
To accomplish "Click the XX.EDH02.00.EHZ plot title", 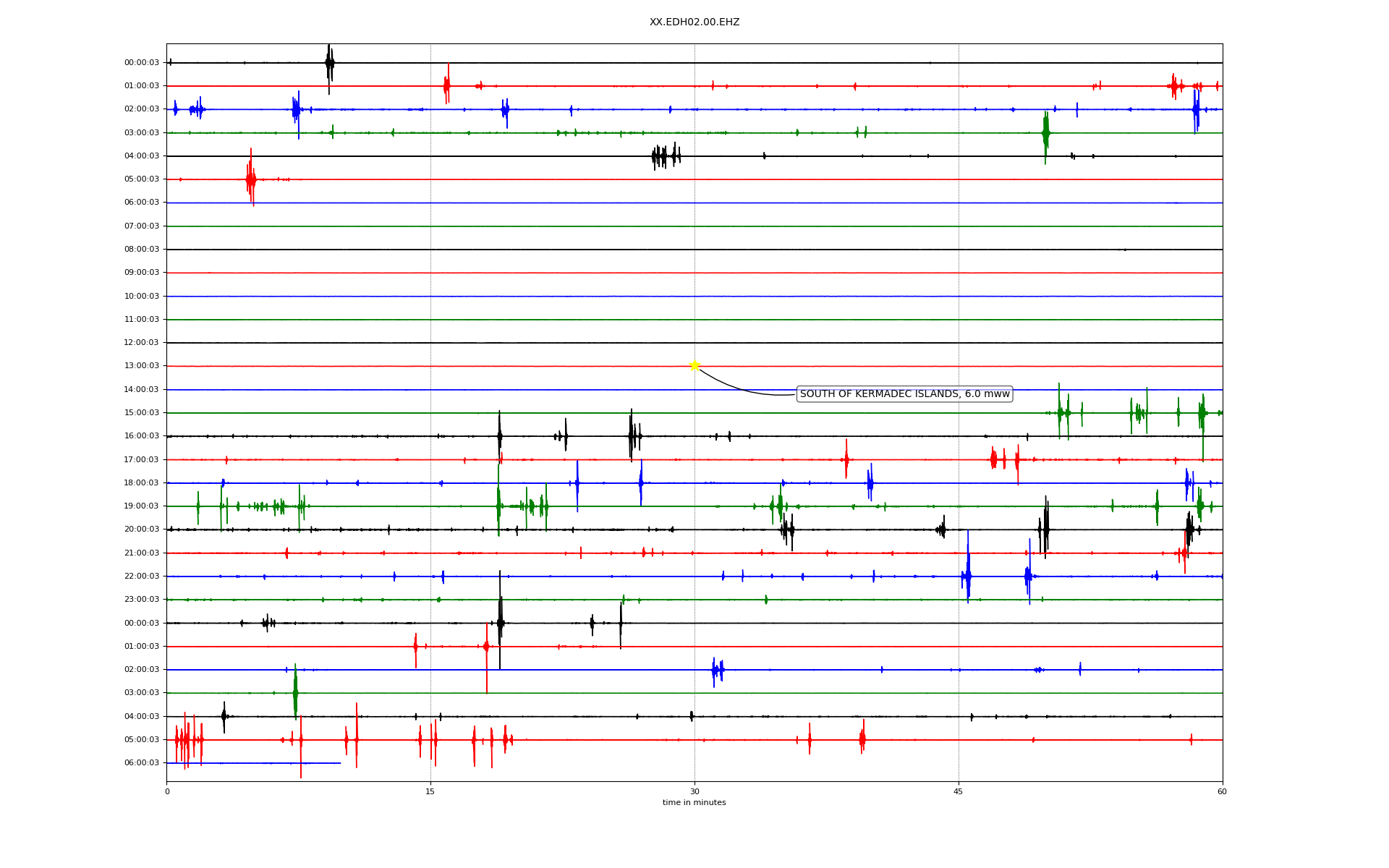I will (x=694, y=22).
